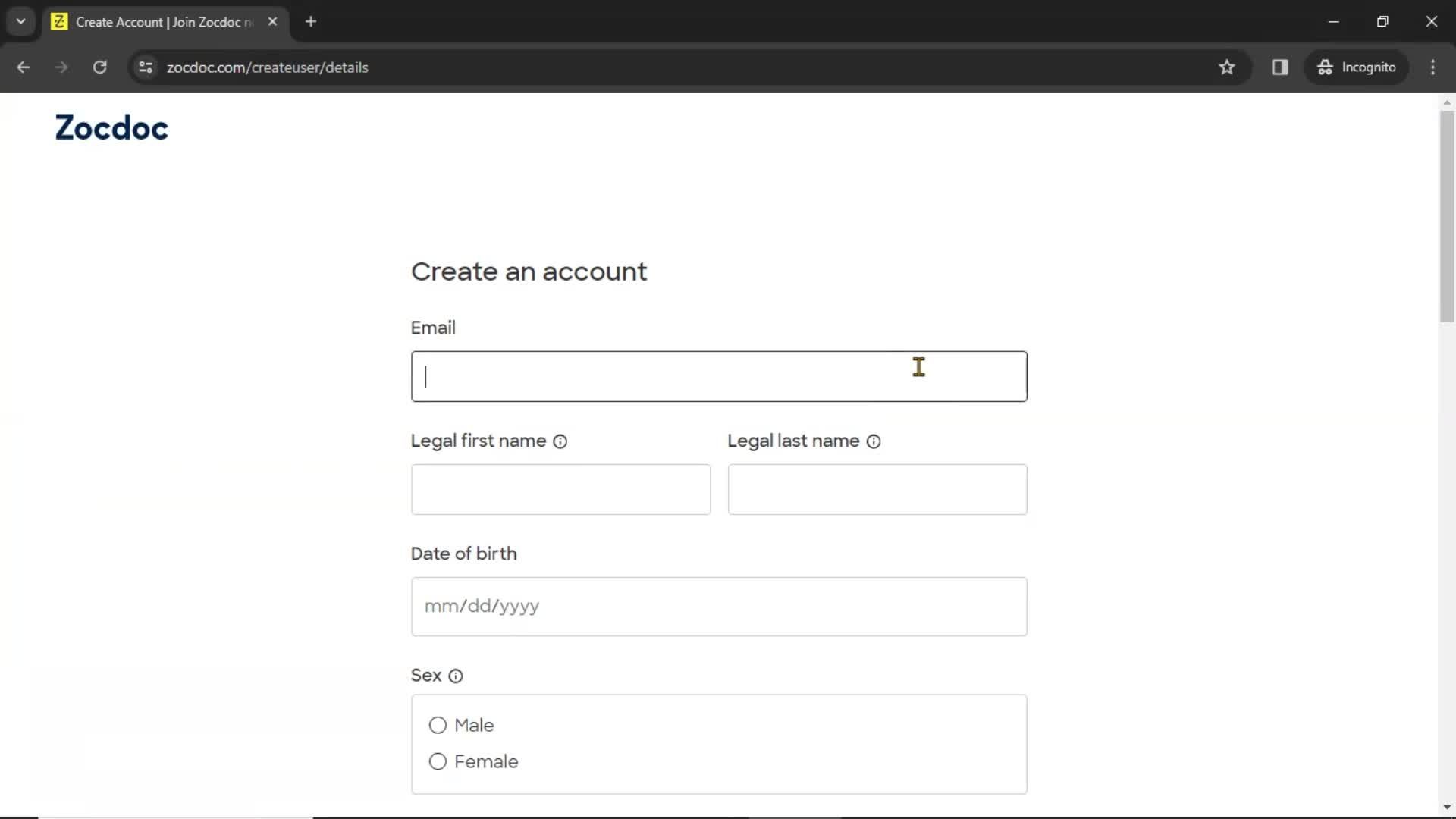Select the Create Account | Join Zocdoc tab

click(165, 21)
